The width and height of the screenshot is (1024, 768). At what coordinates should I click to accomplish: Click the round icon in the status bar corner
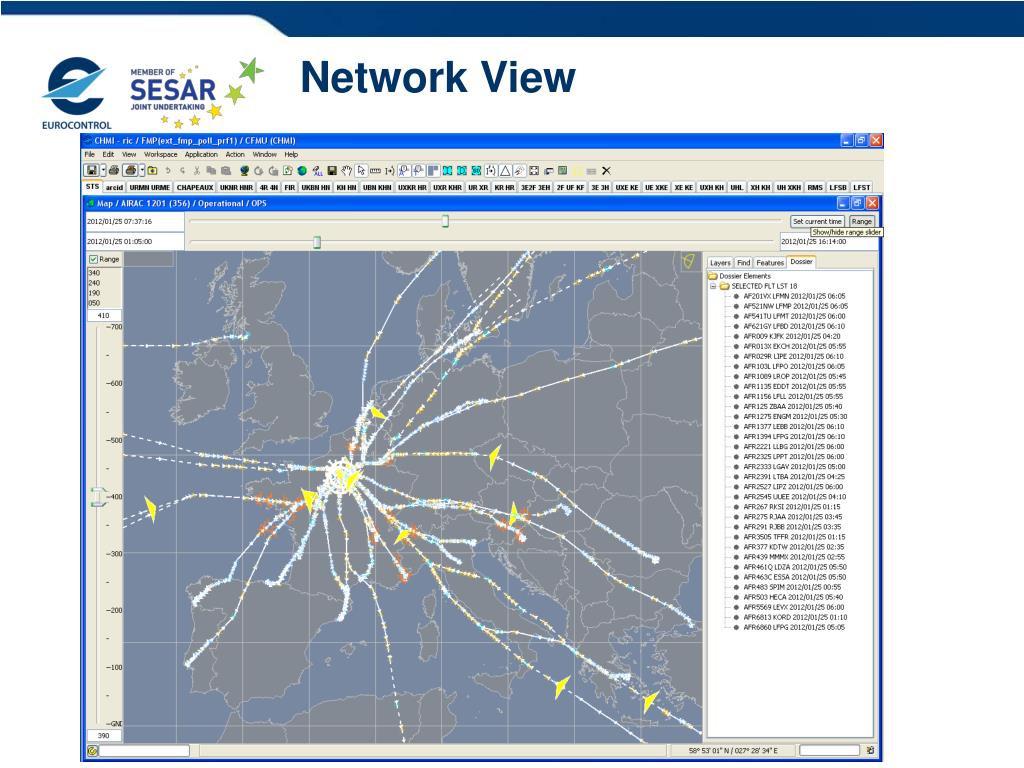[92, 751]
